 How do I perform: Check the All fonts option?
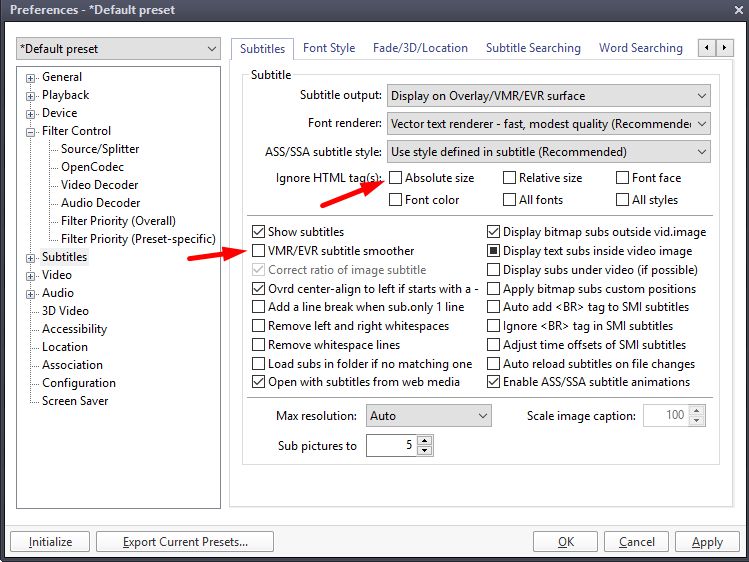[509, 200]
